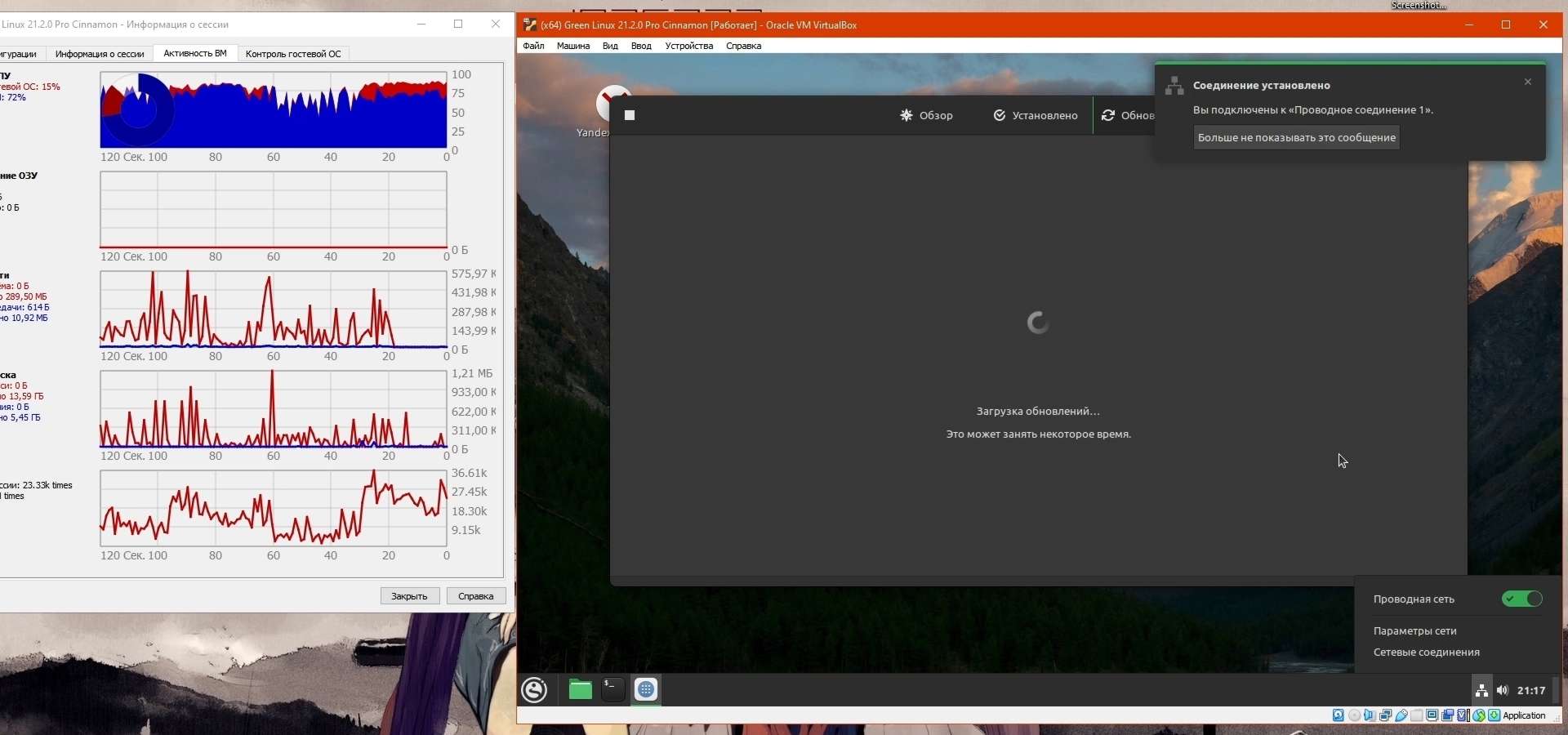Switch to the Информация о сессии tab
1568x735 pixels.
coord(100,54)
